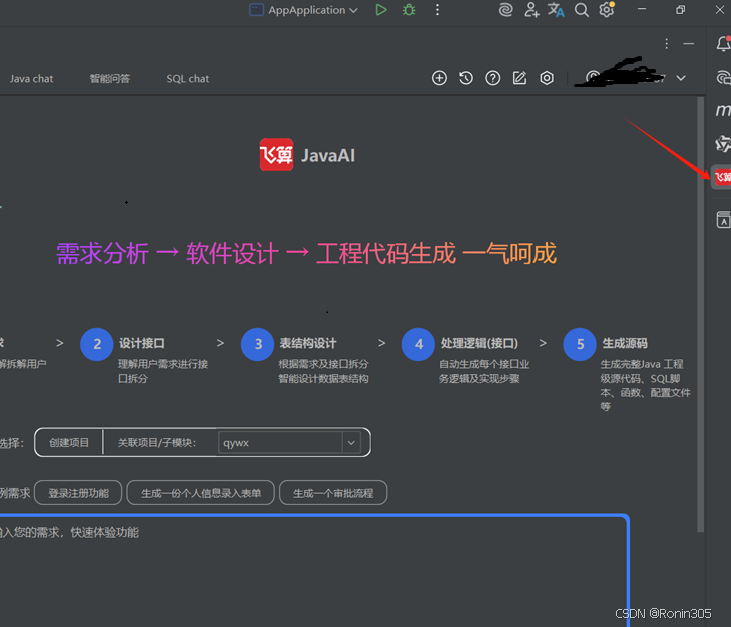Switch to Java chat tab
Image resolution: width=731 pixels, height=627 pixels.
31,79
